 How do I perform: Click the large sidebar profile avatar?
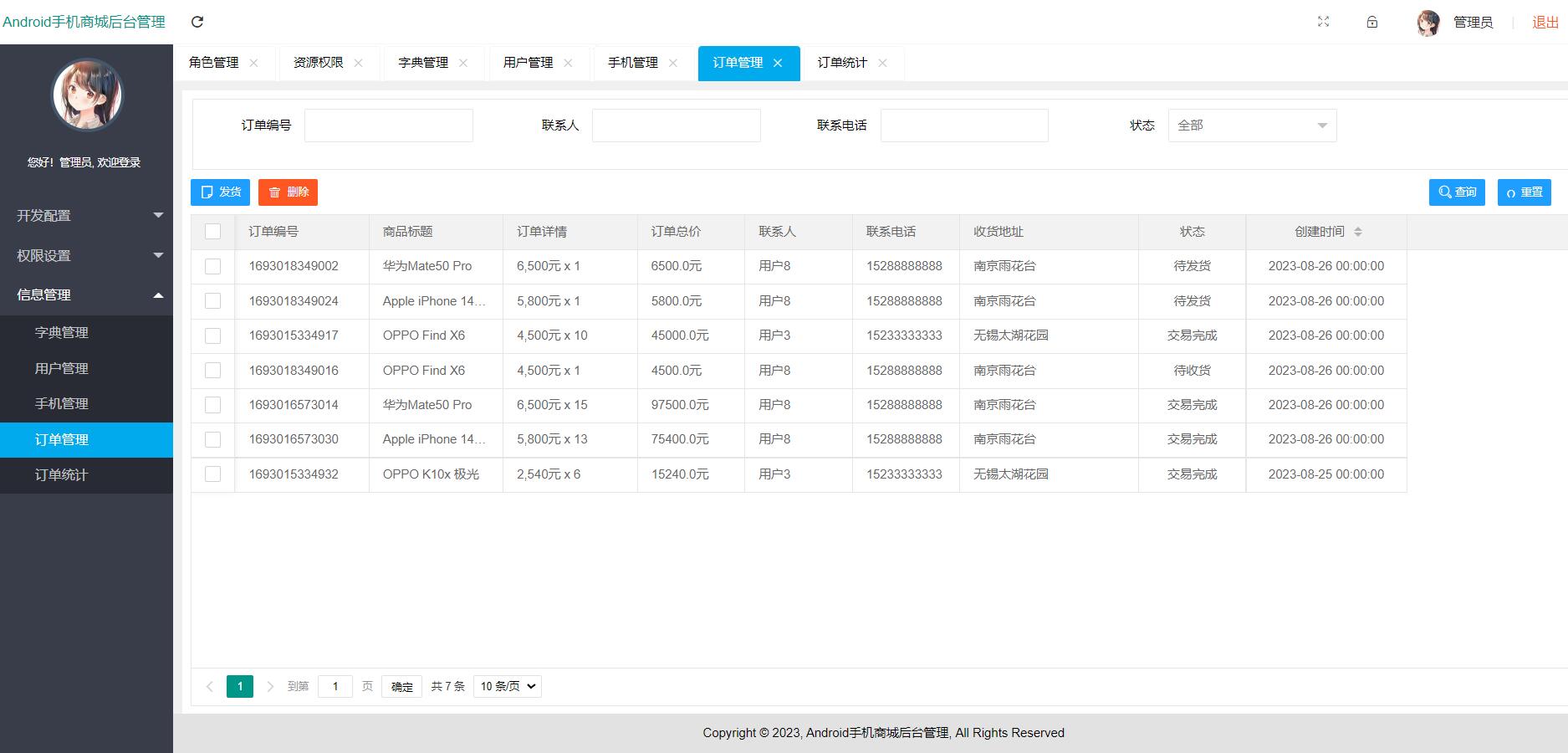click(x=87, y=95)
